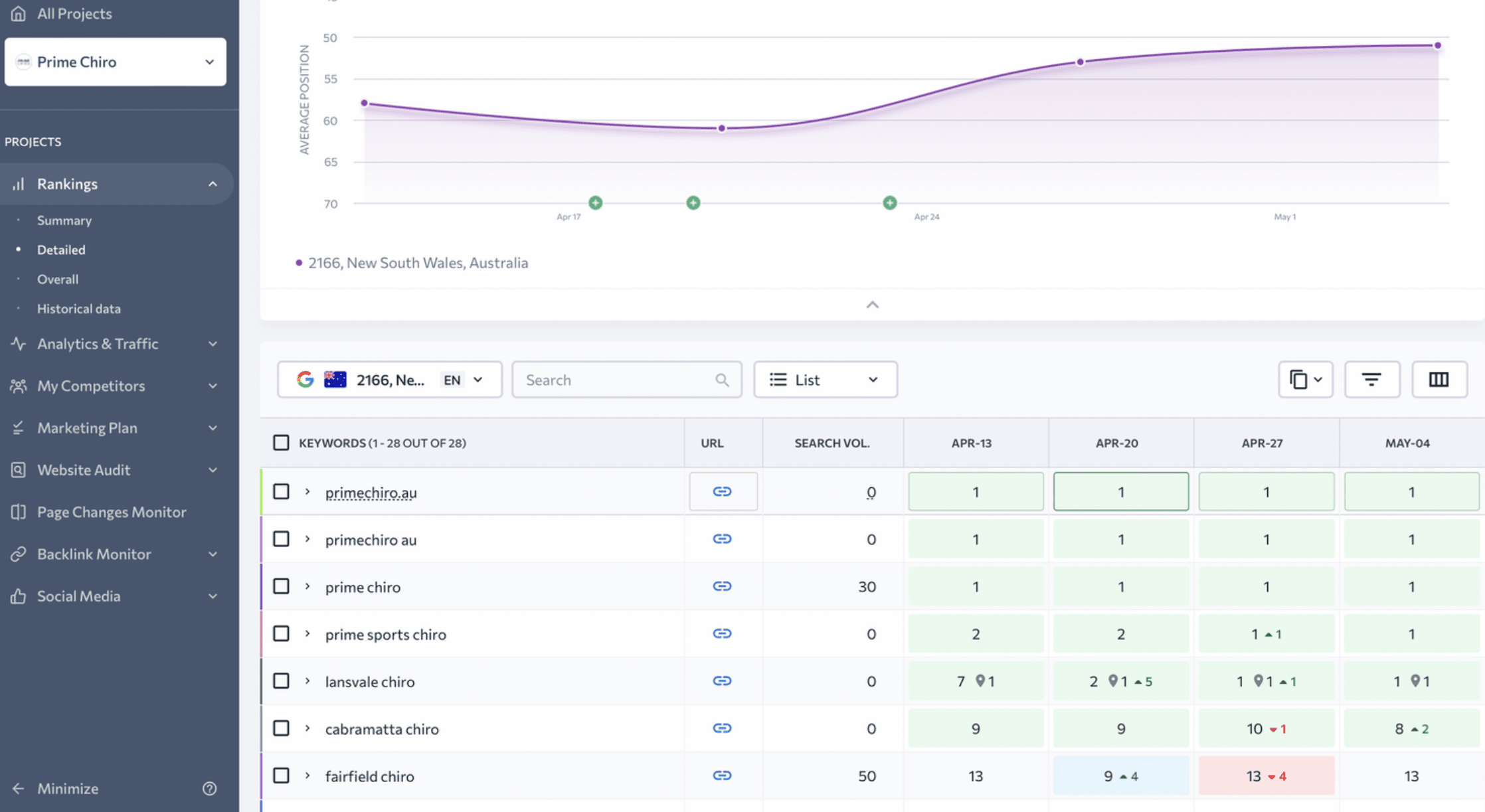Click the first green plus chart marker
The width and height of the screenshot is (1485, 812).
[596, 203]
